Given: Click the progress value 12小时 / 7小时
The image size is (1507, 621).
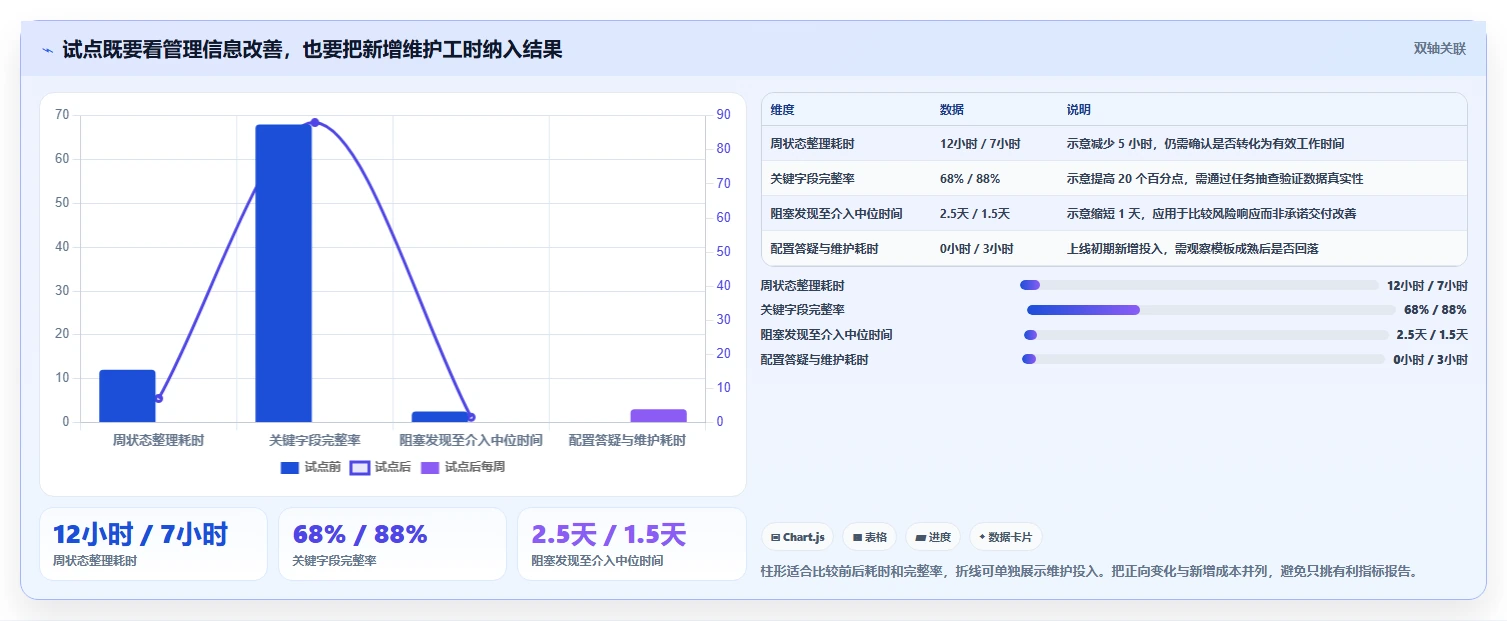Looking at the screenshot, I should [x=1427, y=285].
